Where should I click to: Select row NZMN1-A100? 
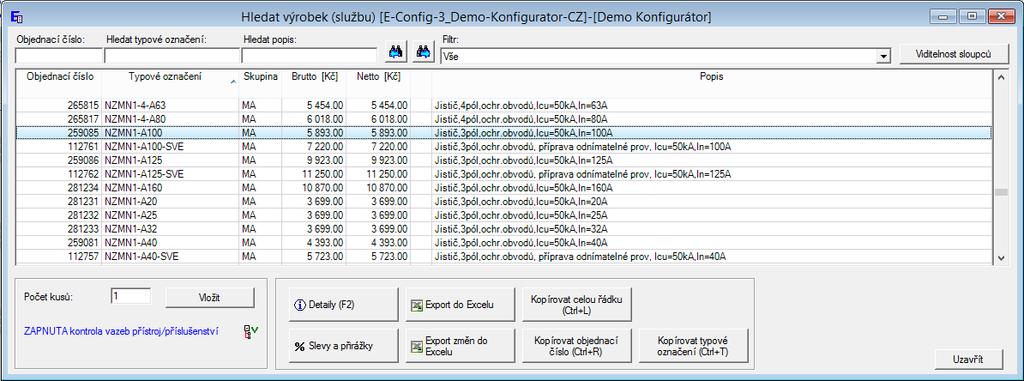pos(504,133)
